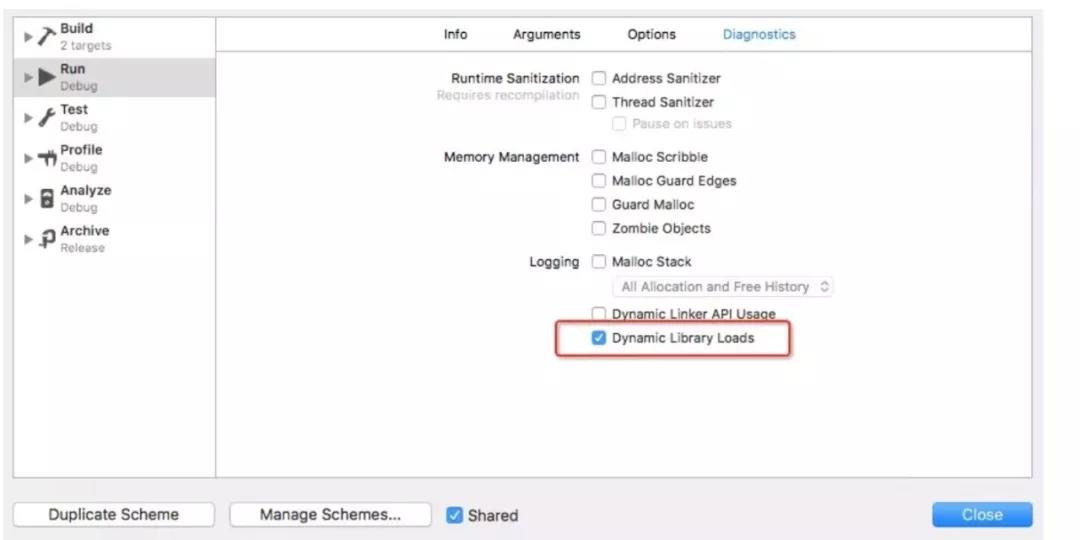Expand the Archive disclosure triangle

point(29,239)
